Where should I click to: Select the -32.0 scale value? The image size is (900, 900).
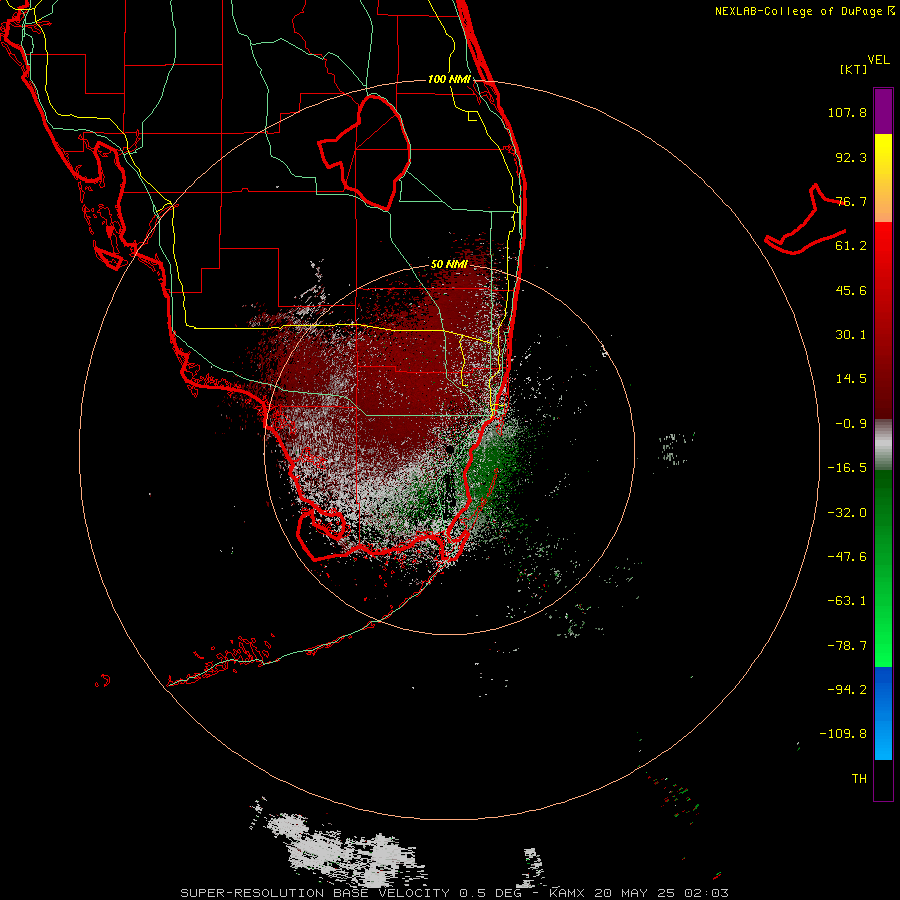[x=847, y=513]
